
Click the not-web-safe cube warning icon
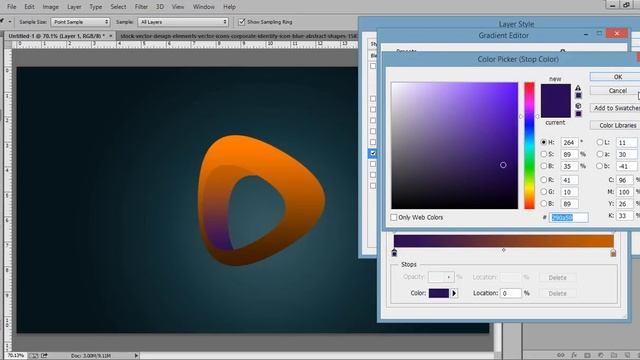pos(578,106)
